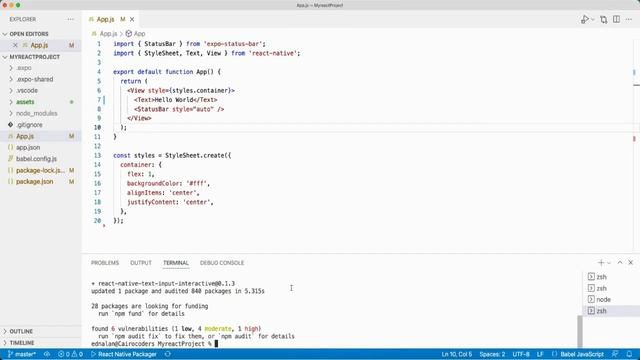The image size is (640, 360).
Task: Select the Terminal panel tab
Action: pos(176,263)
